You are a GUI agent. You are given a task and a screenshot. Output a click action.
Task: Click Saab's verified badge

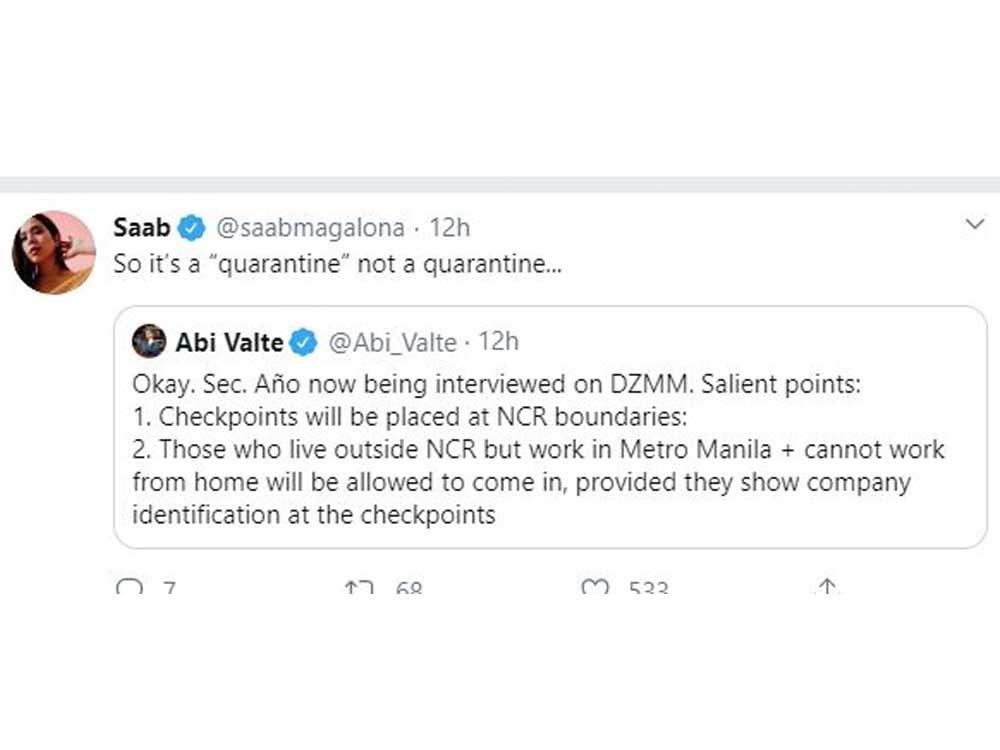click(191, 227)
